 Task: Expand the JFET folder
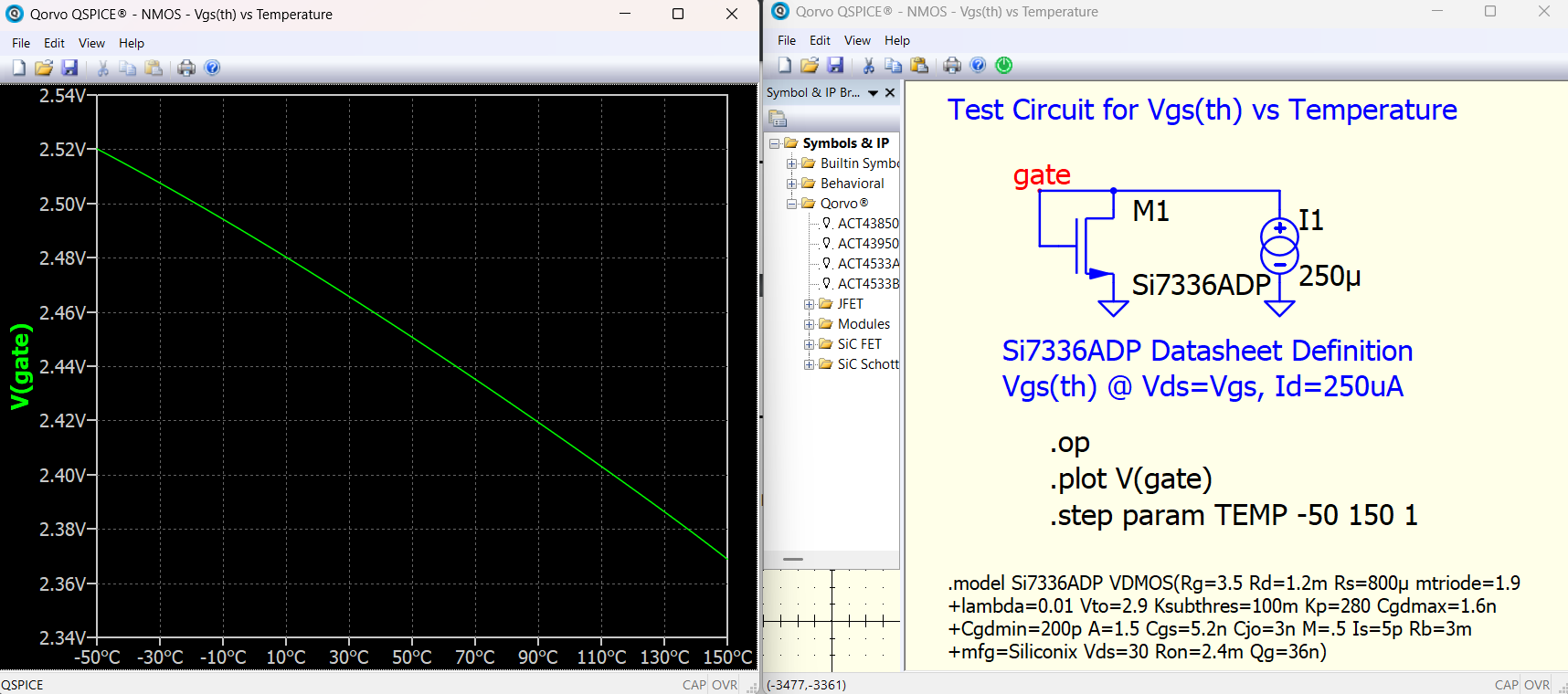tap(809, 304)
